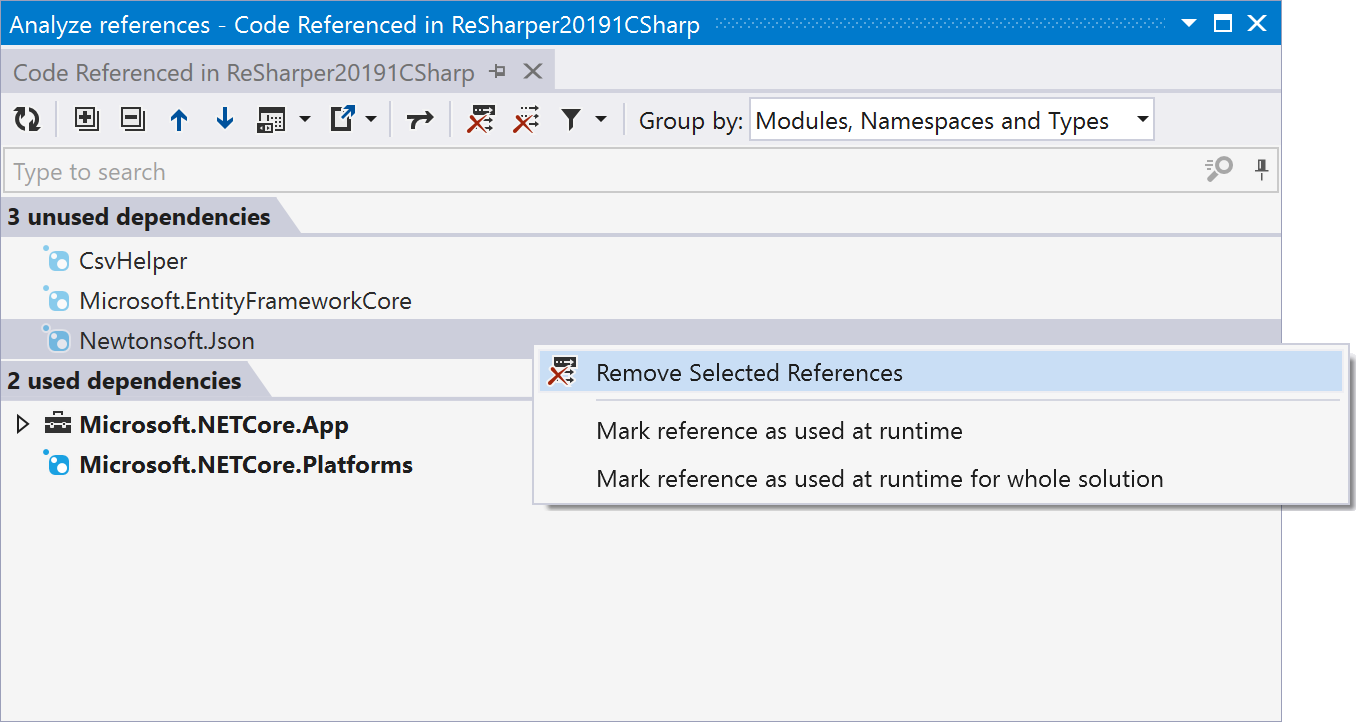The height and width of the screenshot is (722, 1356).
Task: Select Microsoft.NETCore.App dependency
Action: (x=214, y=425)
